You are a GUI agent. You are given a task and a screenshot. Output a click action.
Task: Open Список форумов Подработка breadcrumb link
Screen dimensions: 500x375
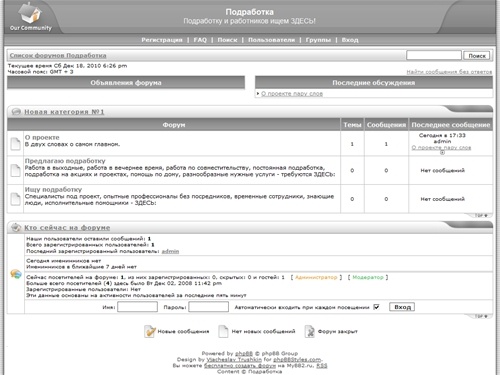point(58,55)
